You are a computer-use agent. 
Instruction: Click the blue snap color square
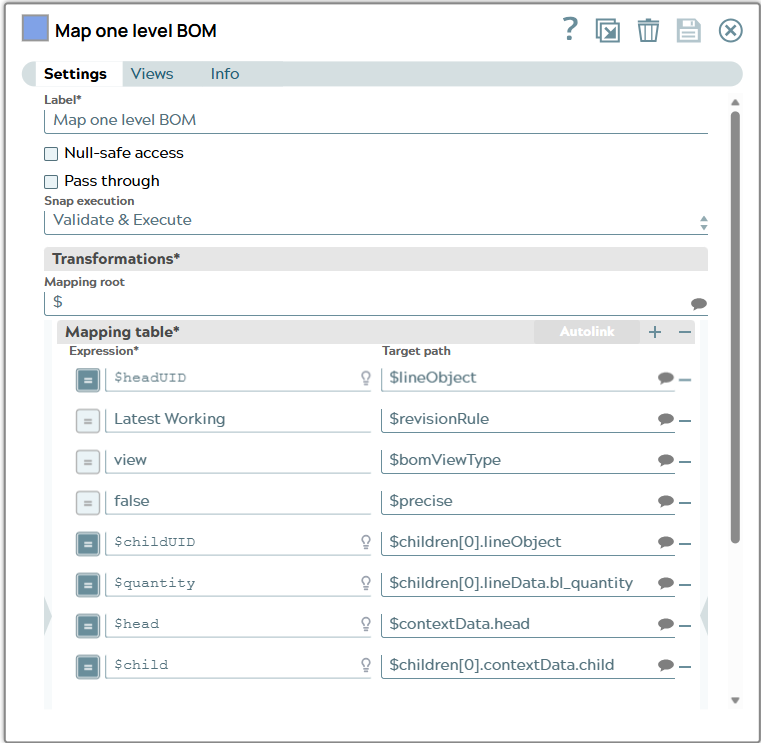35,28
